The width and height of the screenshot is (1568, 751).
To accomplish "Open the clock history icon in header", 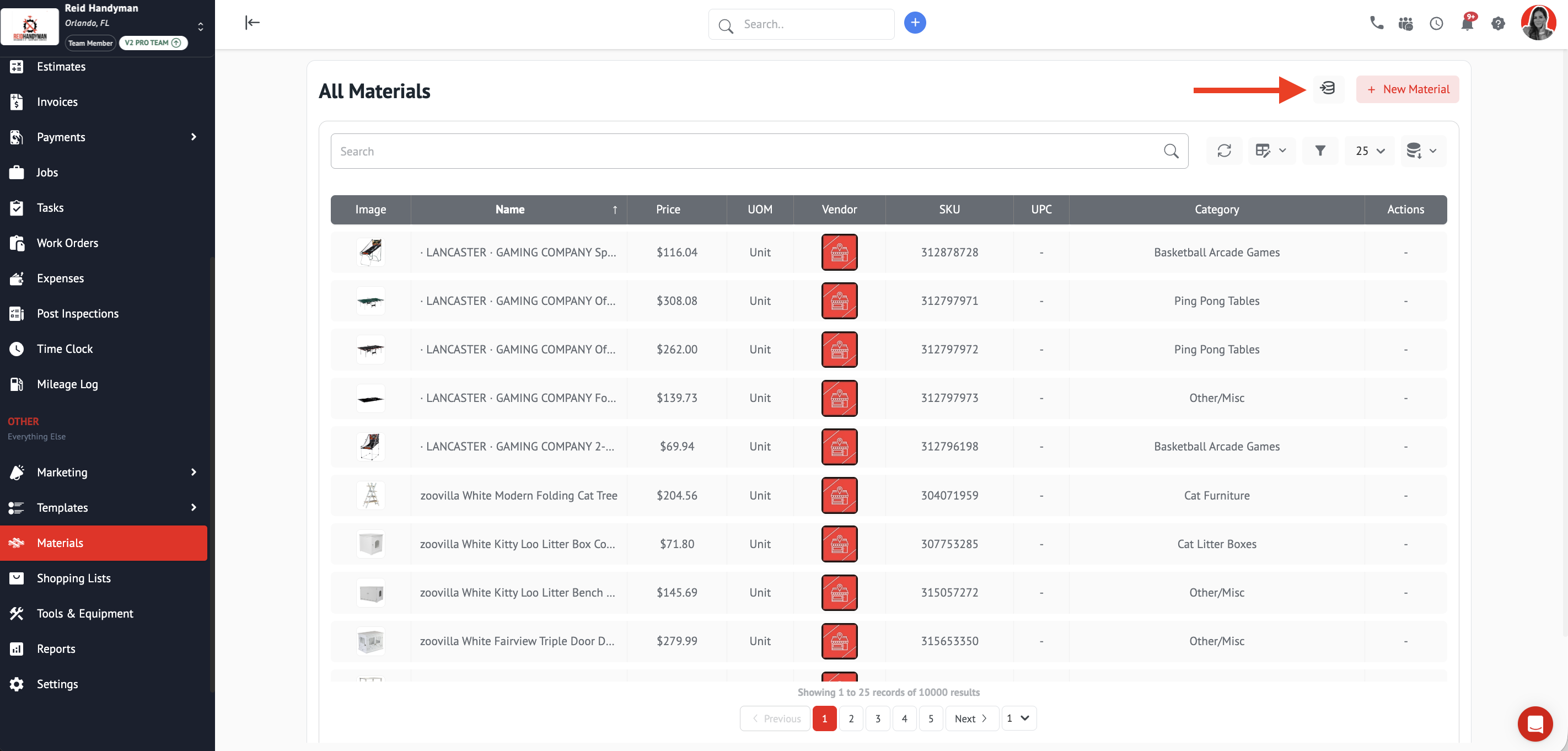I will [1436, 24].
